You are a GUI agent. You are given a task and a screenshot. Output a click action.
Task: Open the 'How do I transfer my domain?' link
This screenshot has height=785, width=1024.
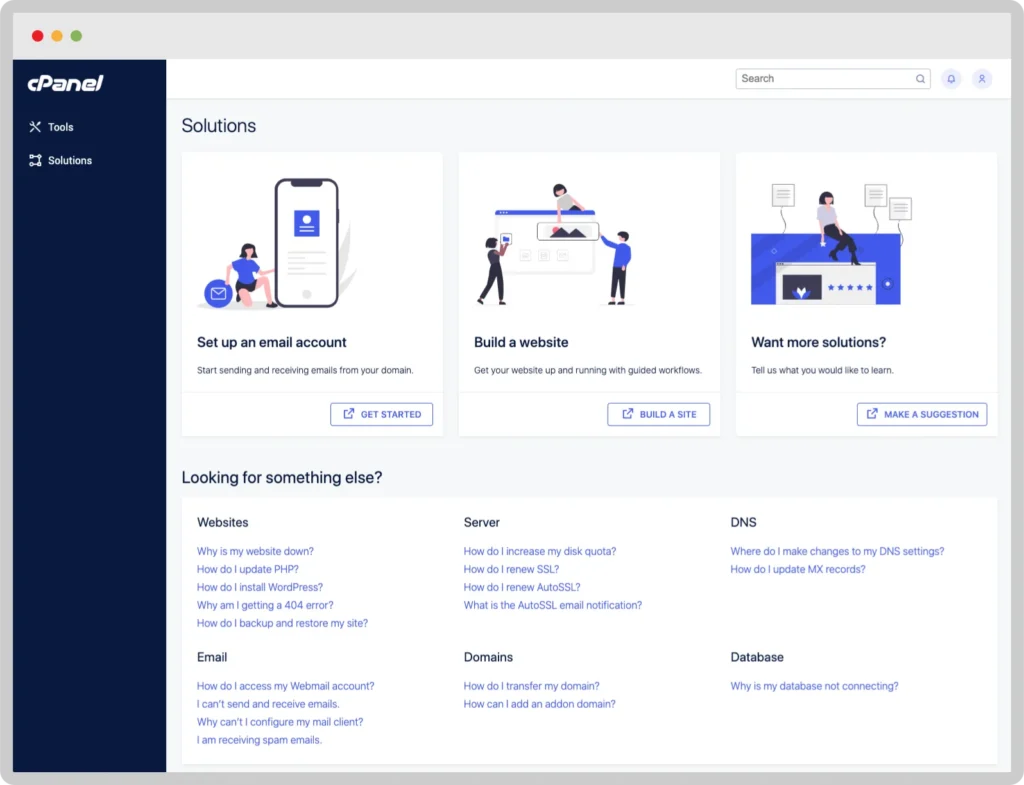point(531,686)
